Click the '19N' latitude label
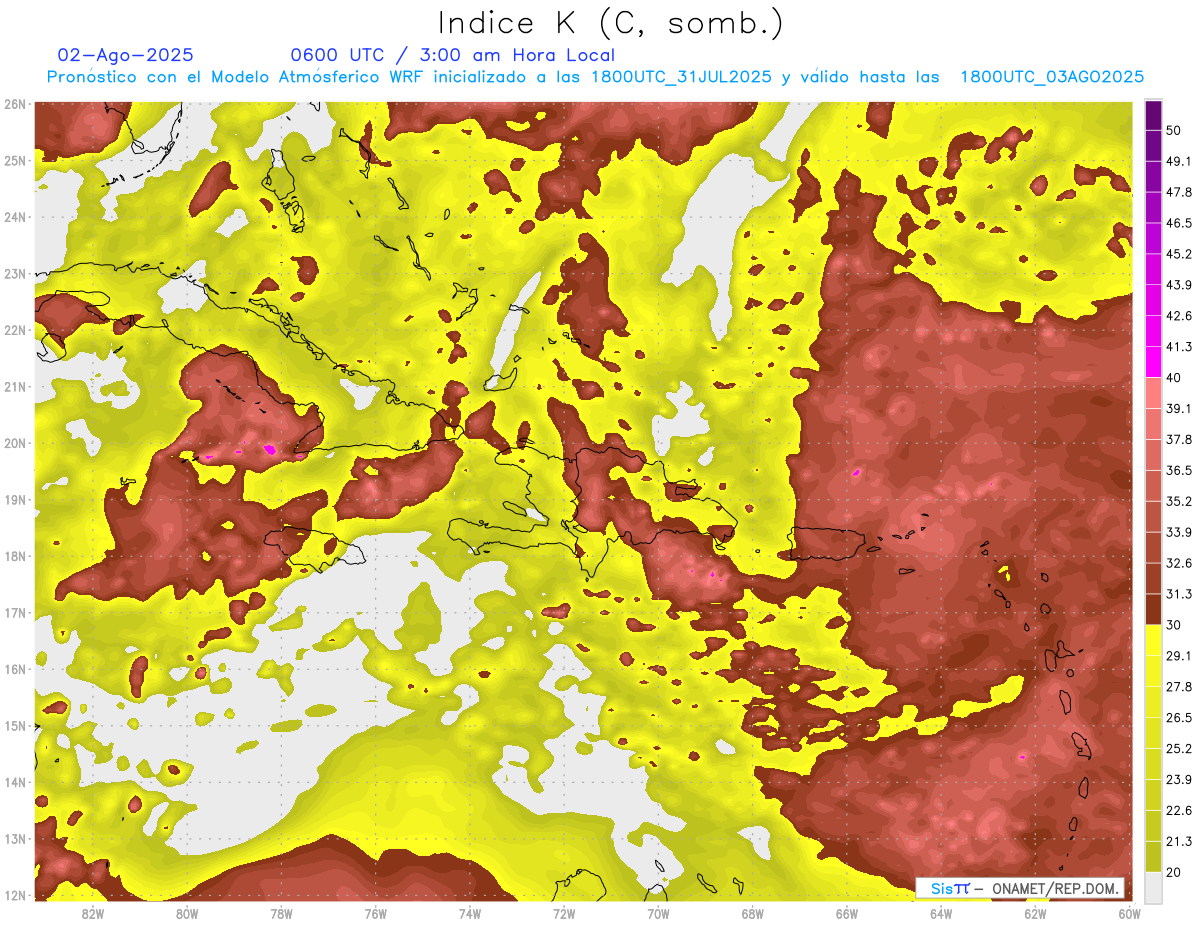1200x927 pixels. 15,500
